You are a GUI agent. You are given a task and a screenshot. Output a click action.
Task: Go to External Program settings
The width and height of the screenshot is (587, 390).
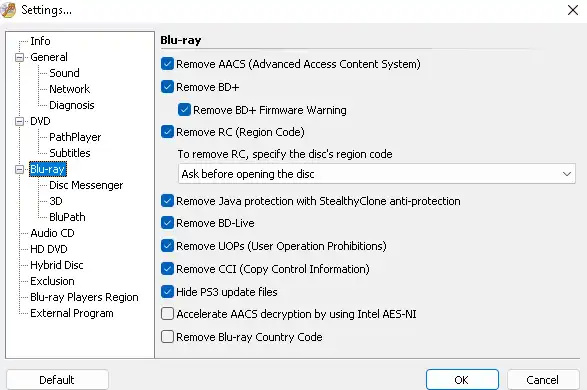point(72,313)
